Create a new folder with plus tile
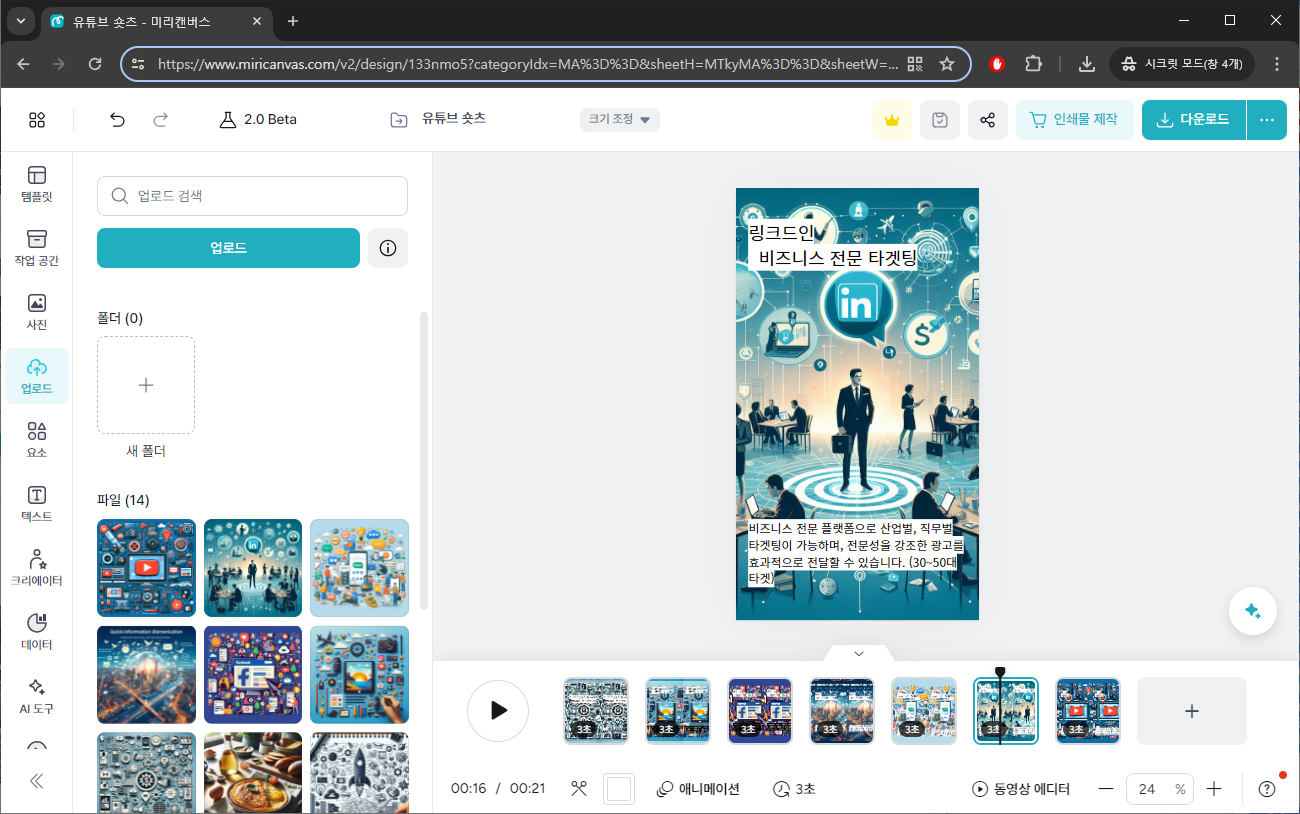The image size is (1300, 814). (x=146, y=385)
